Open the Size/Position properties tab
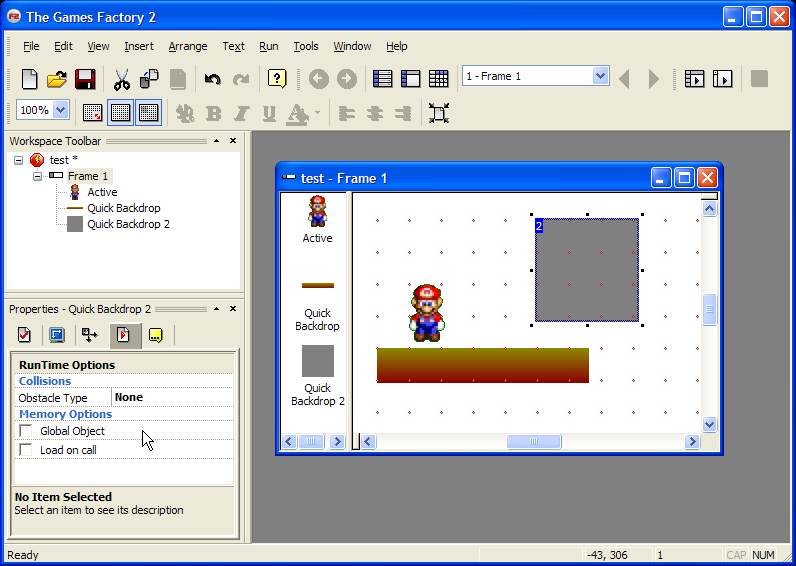Image resolution: width=796 pixels, height=566 pixels. click(90, 335)
